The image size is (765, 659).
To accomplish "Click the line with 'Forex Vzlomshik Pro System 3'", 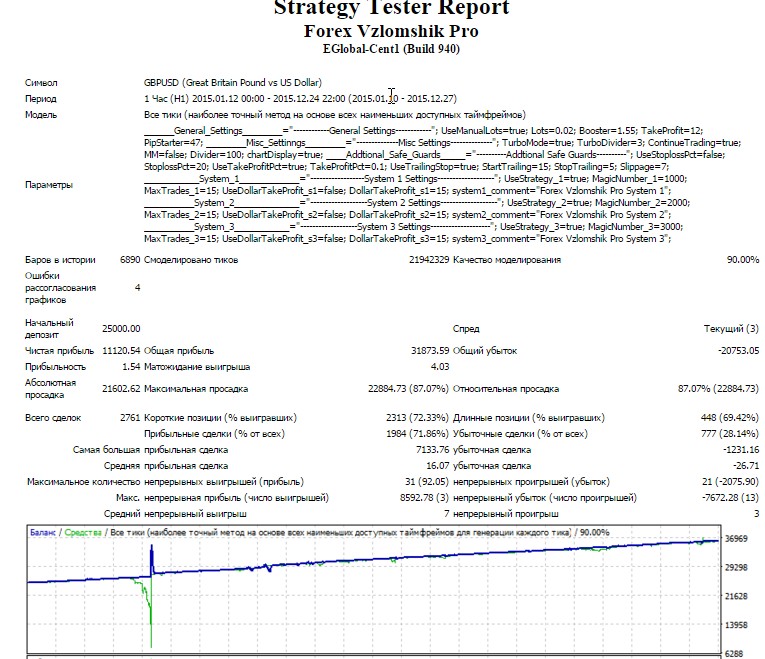I will [x=407, y=239].
